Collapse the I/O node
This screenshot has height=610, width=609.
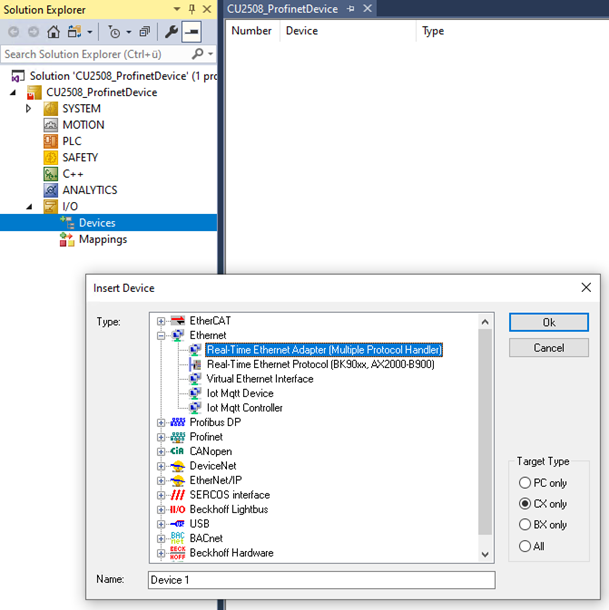pos(29,207)
